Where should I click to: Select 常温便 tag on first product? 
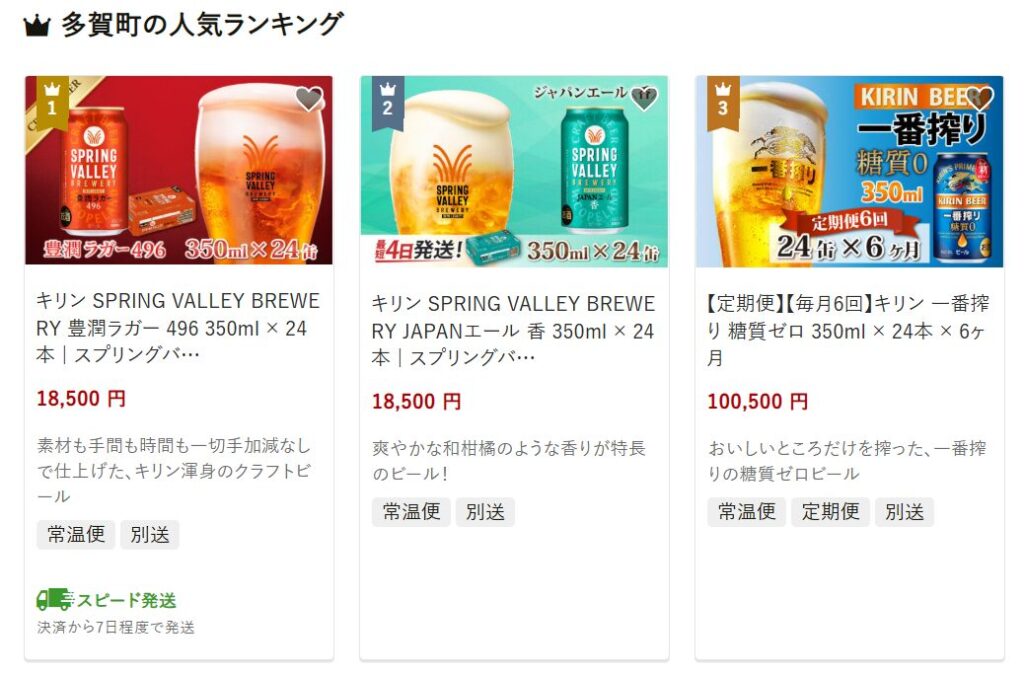point(76,534)
